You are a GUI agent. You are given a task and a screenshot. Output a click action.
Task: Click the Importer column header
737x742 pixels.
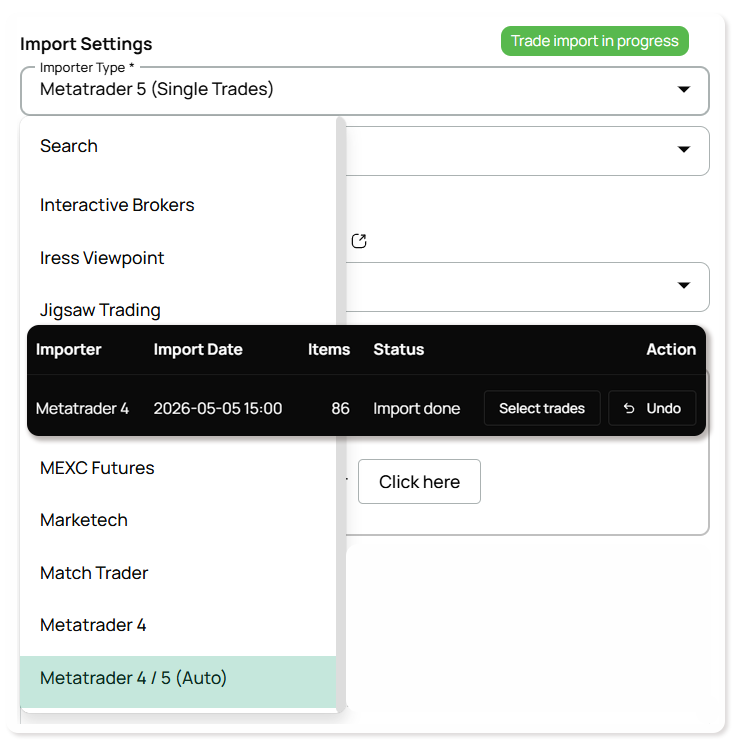tap(69, 349)
